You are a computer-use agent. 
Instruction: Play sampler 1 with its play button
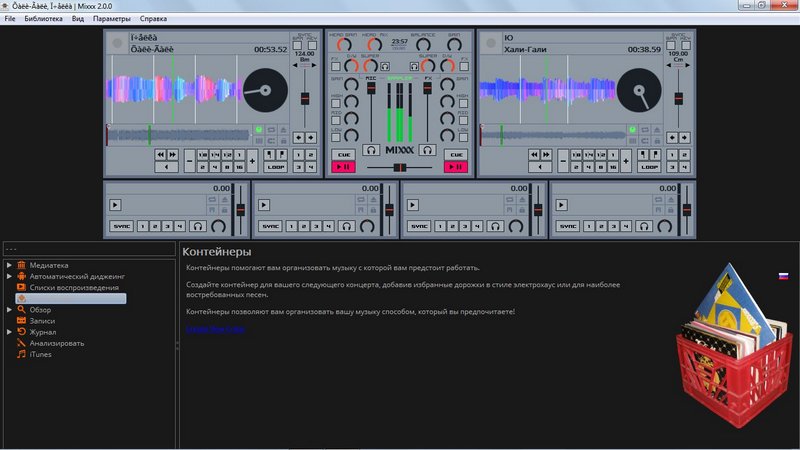point(115,205)
